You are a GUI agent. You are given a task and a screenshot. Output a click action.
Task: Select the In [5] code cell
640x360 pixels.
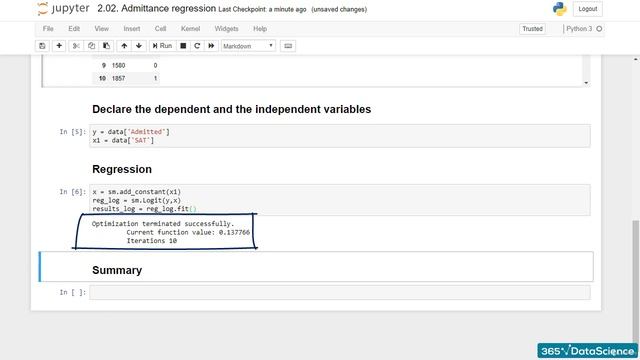click(x=340, y=136)
